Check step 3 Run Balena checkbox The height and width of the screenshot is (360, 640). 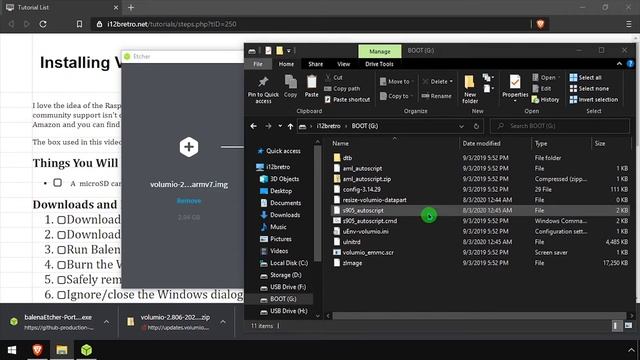click(61, 250)
